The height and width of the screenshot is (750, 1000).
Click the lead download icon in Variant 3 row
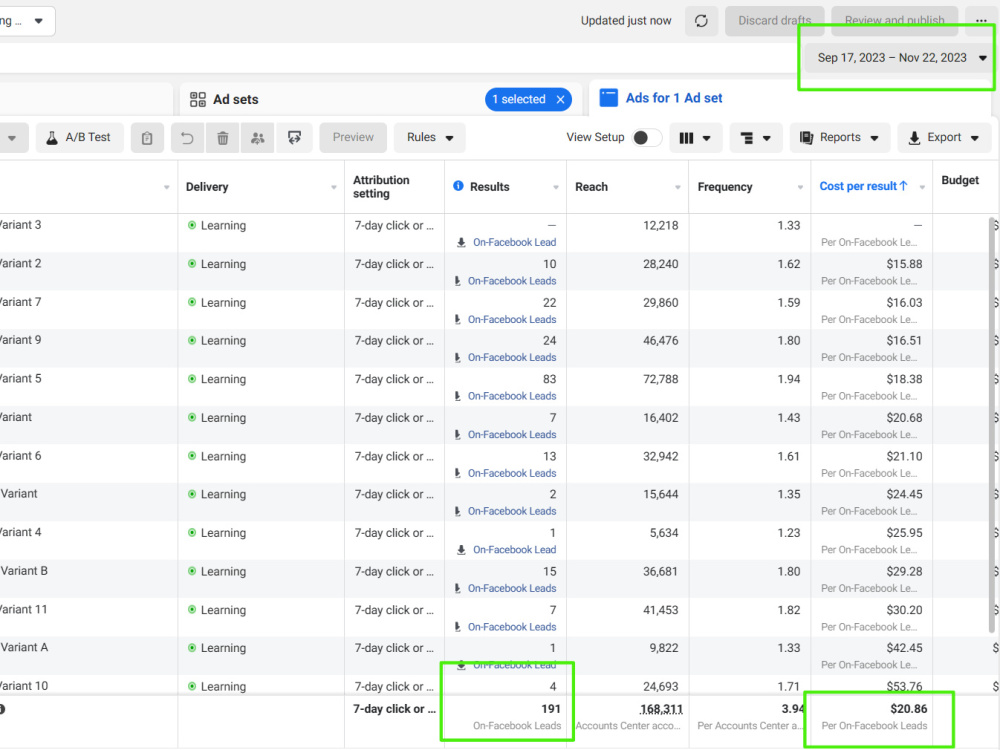click(x=461, y=242)
